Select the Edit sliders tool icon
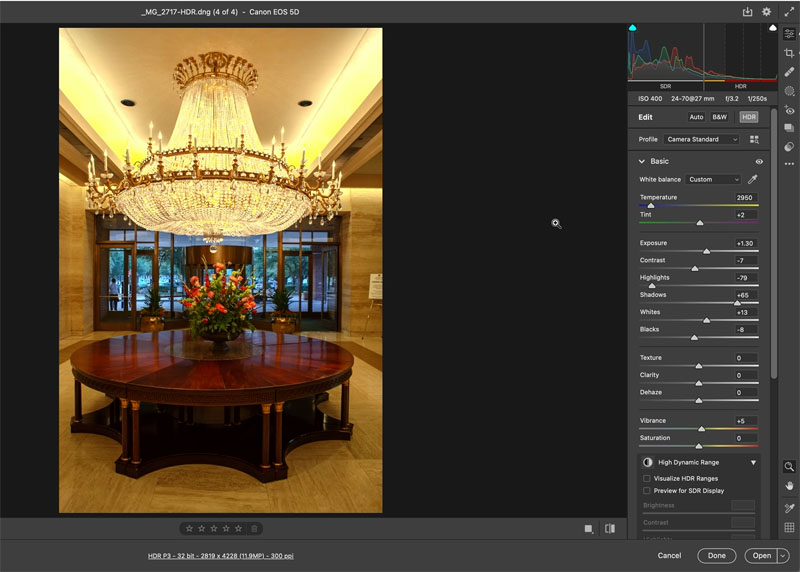This screenshot has width=800, height=572. [x=789, y=34]
